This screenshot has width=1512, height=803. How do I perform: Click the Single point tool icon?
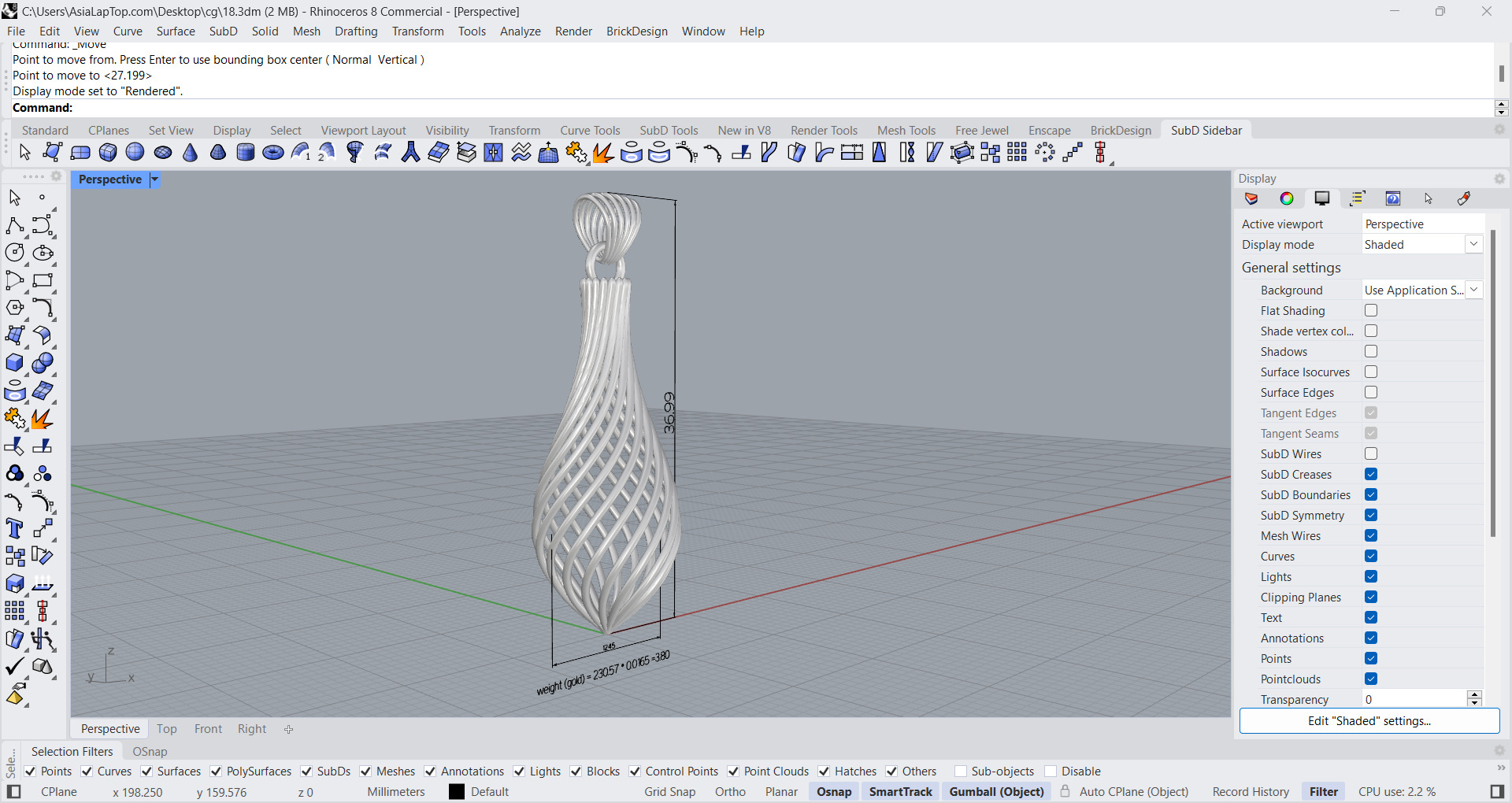43,198
